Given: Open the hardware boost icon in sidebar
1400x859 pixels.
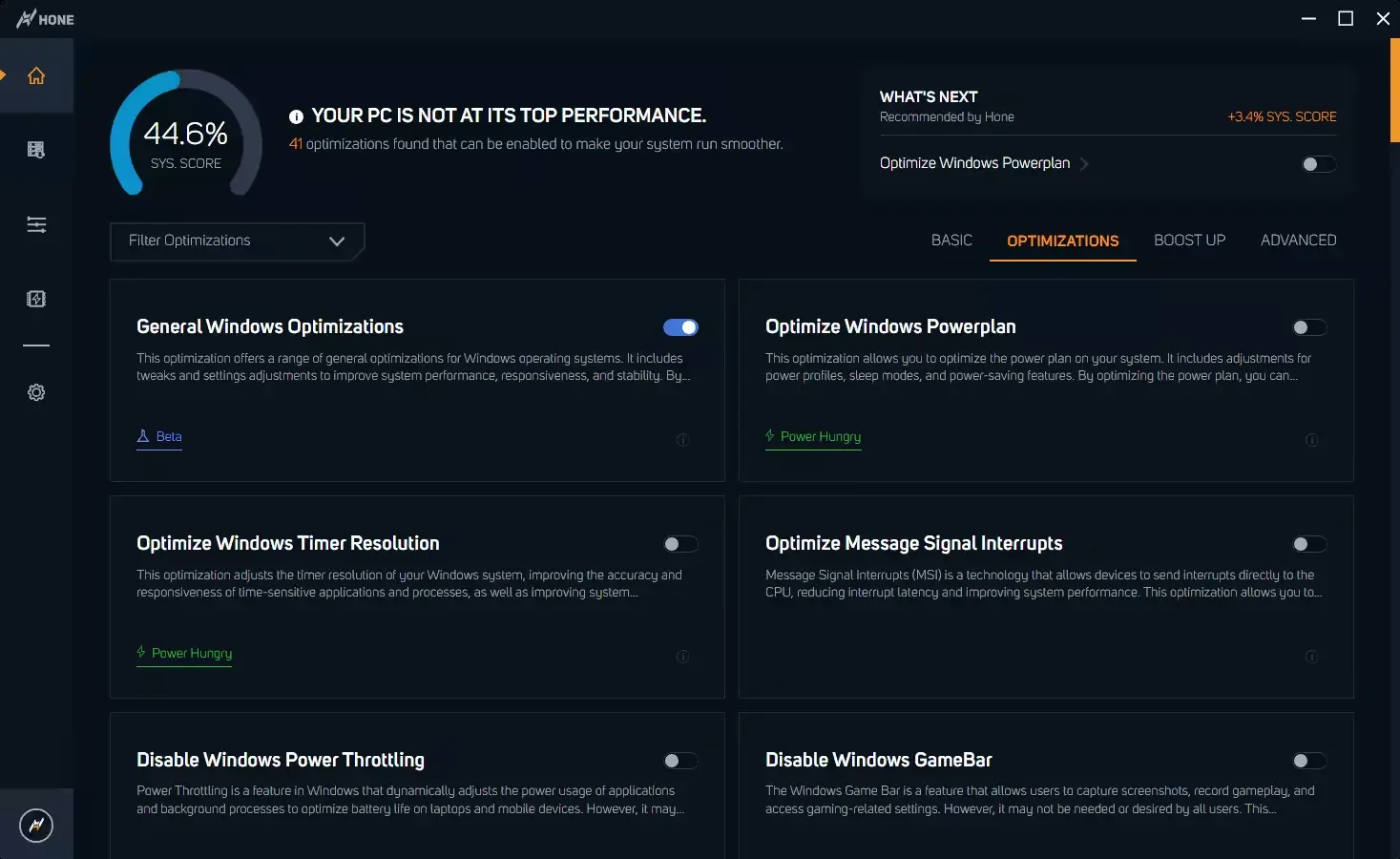Looking at the screenshot, I should click(36, 298).
